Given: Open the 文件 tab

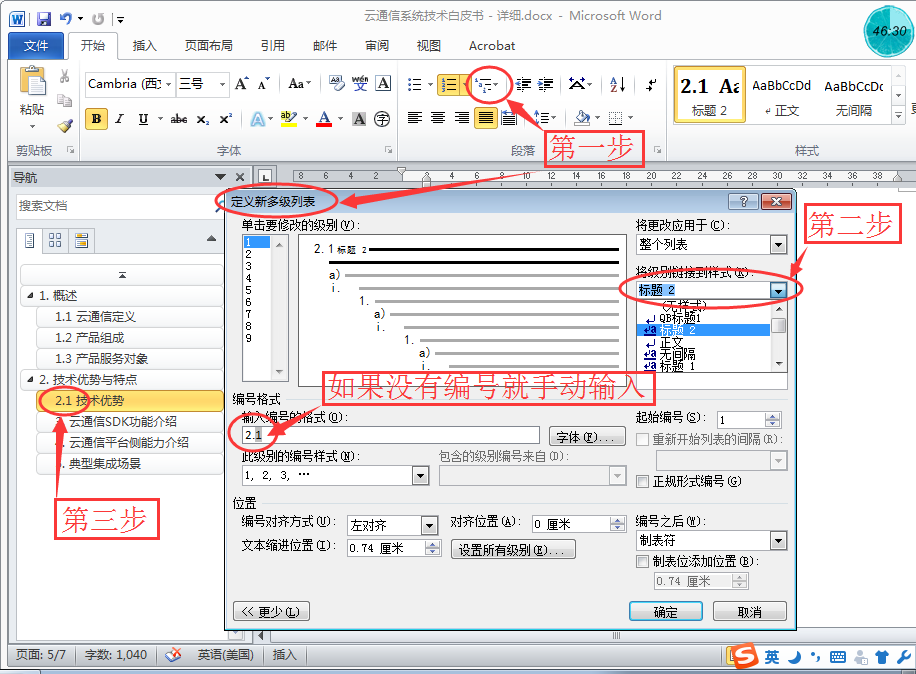Looking at the screenshot, I should coord(36,46).
